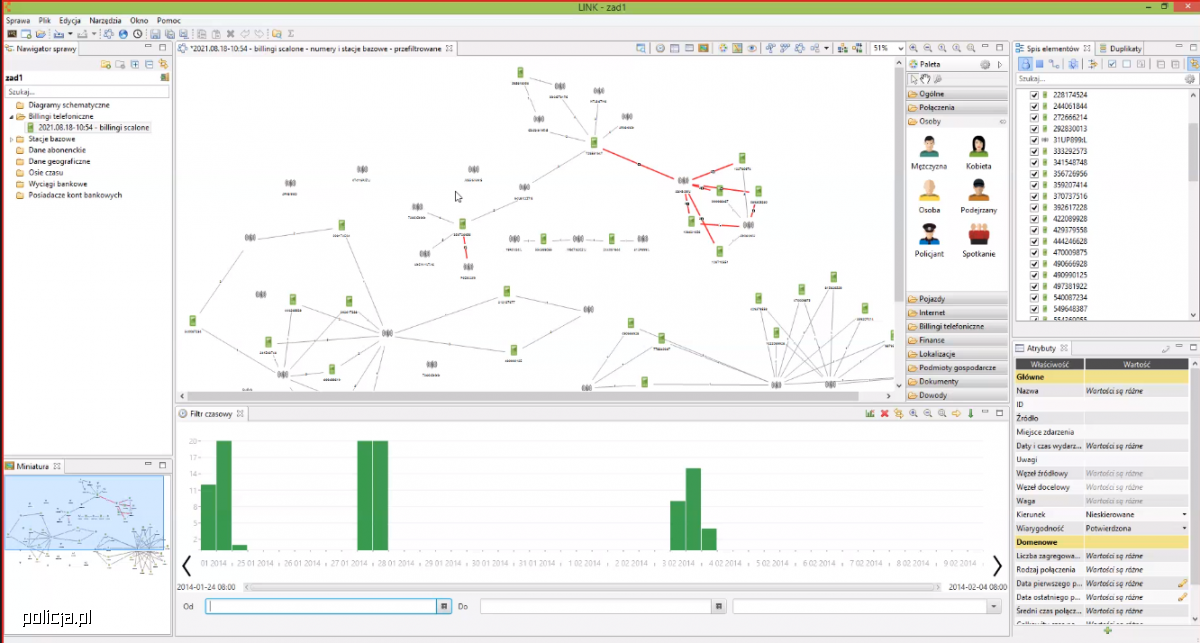The height and width of the screenshot is (643, 1200).
Task: Select the arrow pointer tool in Paleta
Action: pos(913,78)
